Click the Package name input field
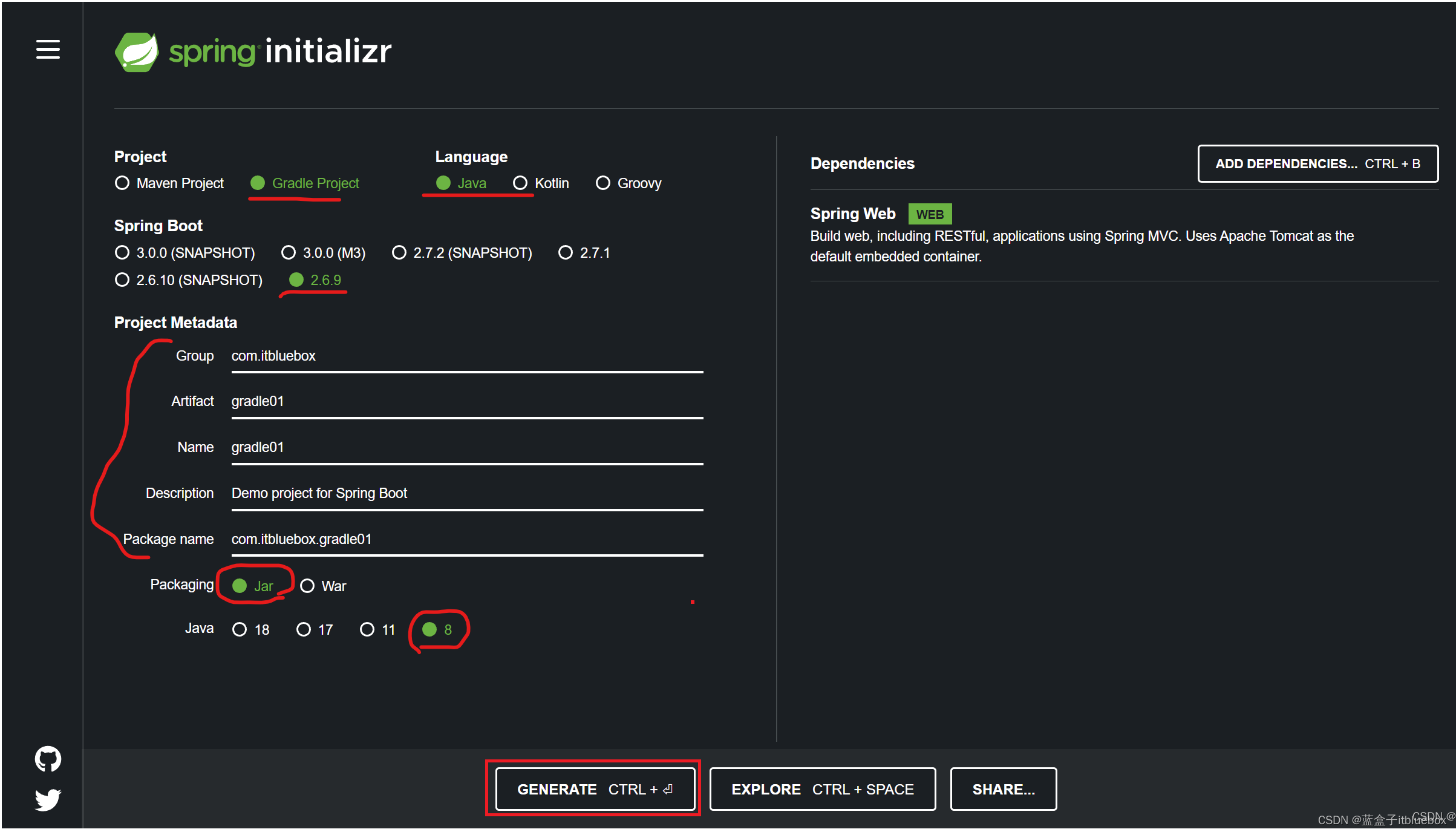Screen dimensions: 1456x832 [467, 540]
